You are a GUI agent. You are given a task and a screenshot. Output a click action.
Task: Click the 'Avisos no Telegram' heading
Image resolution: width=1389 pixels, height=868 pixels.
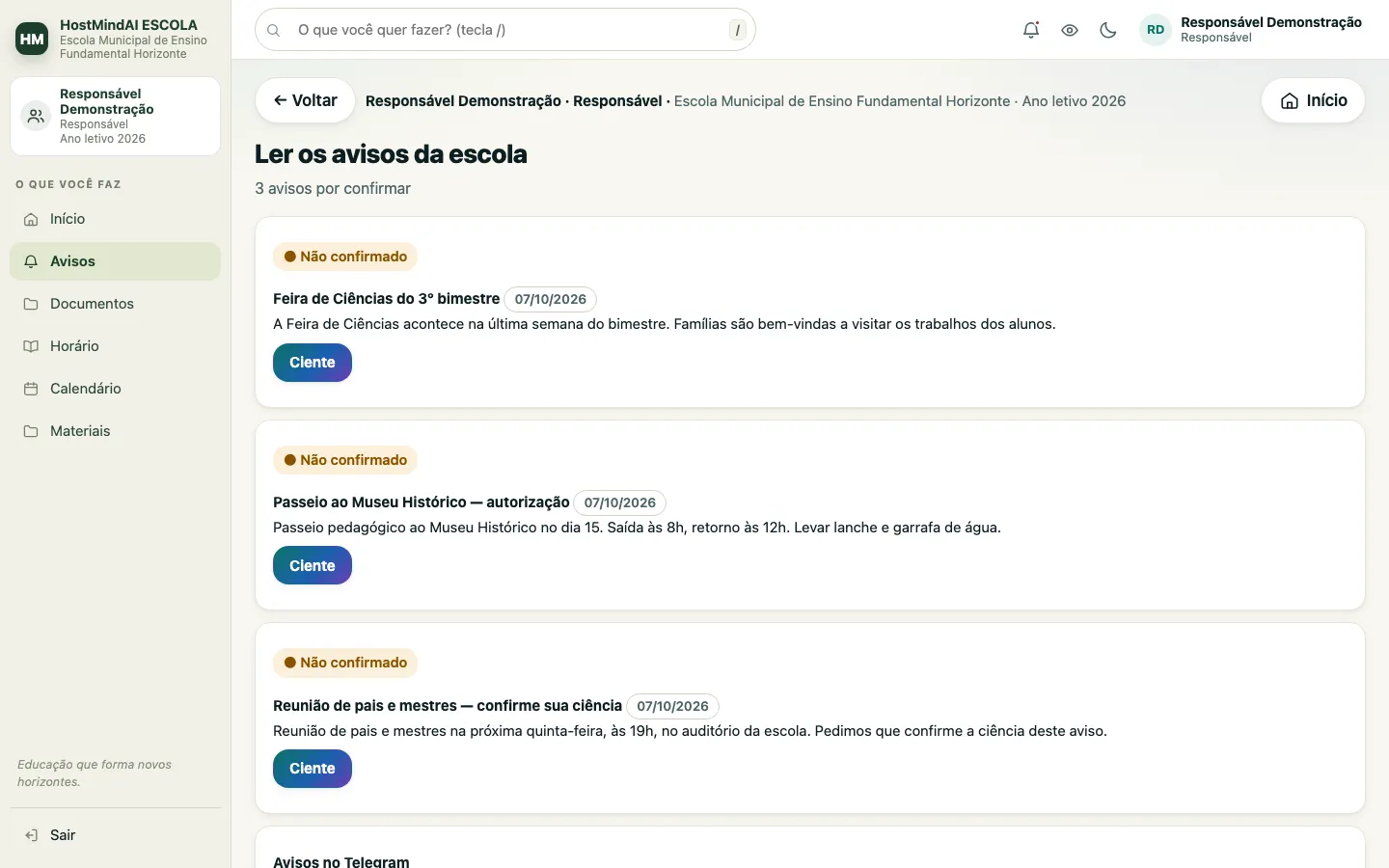[x=341, y=861]
